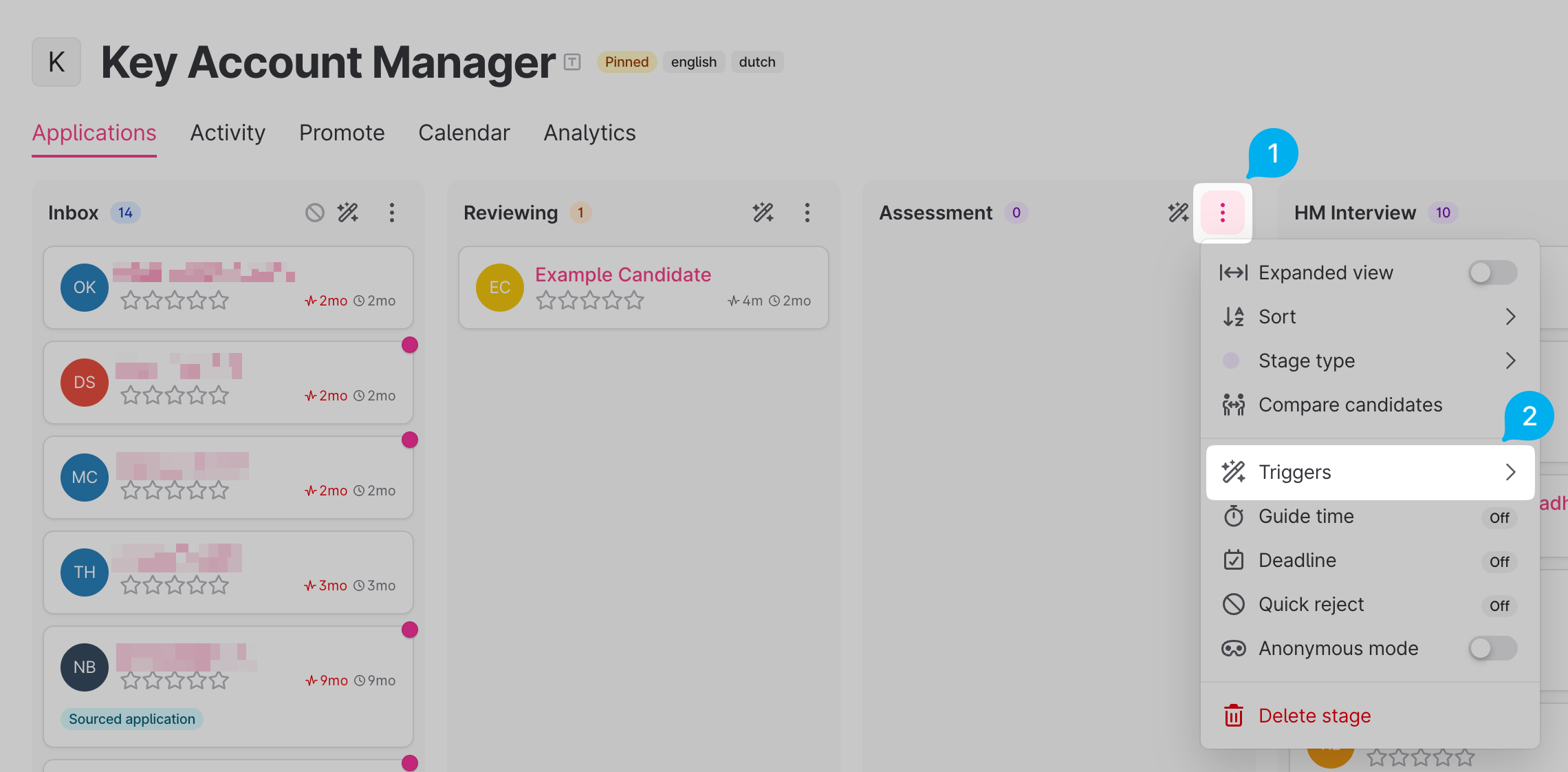This screenshot has width=1568, height=772.
Task: Open the Triggers submenu
Action: [x=1370, y=472]
